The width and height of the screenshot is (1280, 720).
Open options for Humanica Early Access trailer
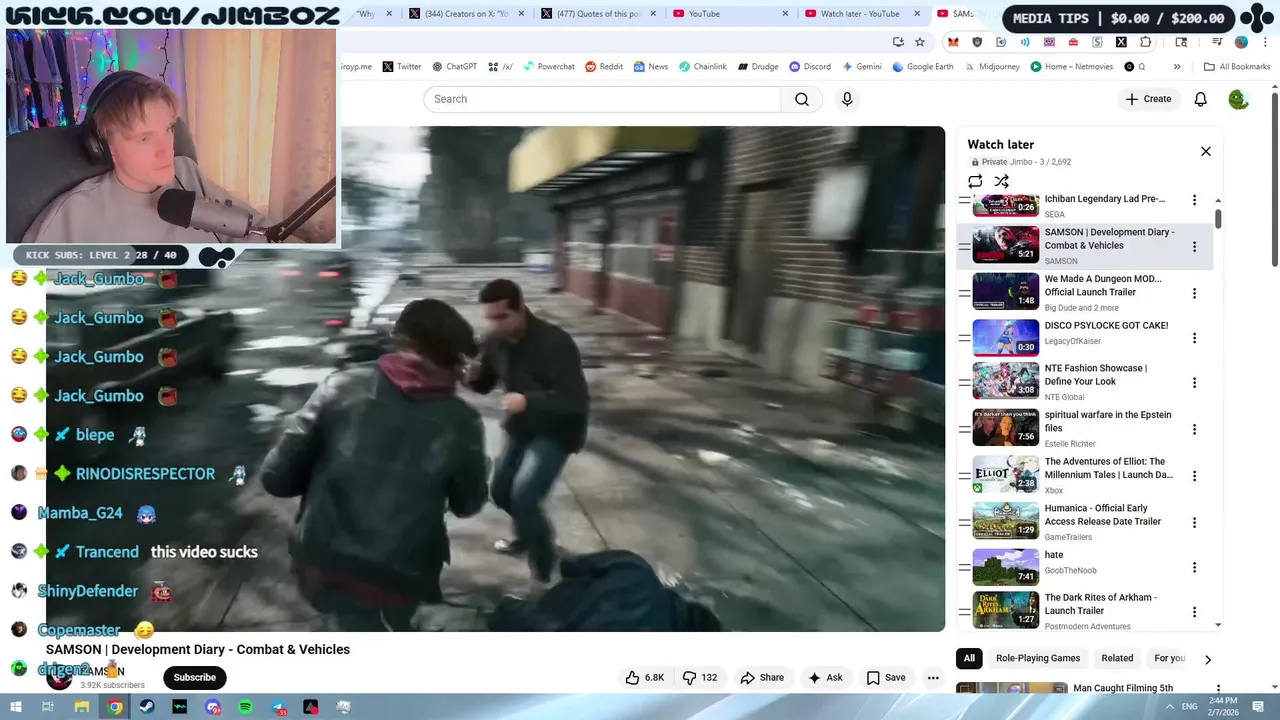click(1194, 522)
